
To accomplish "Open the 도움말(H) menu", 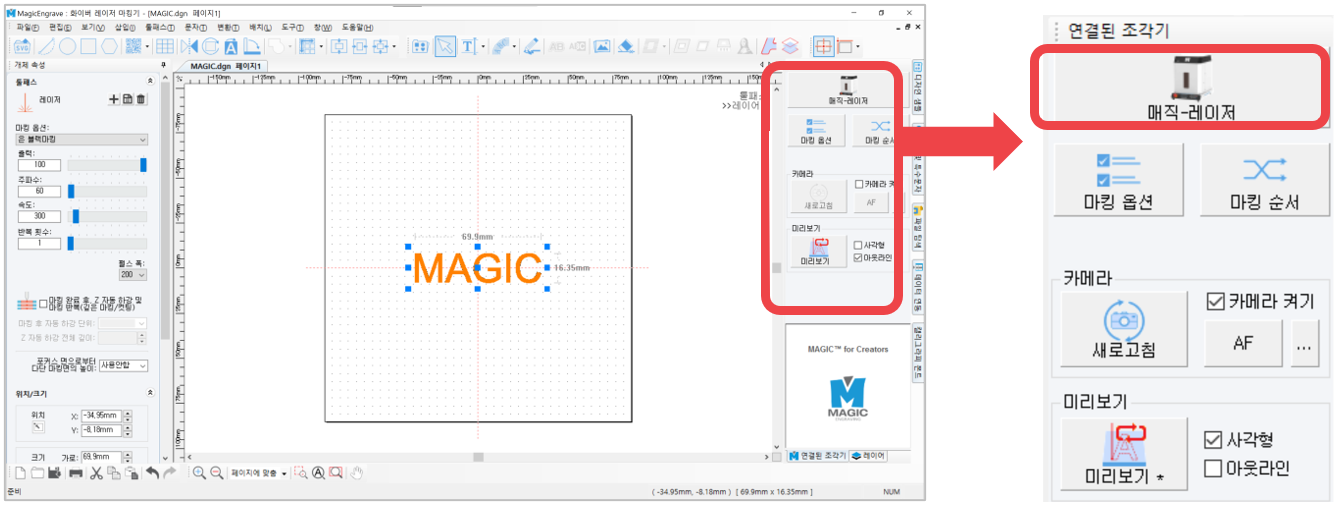I will click(357, 27).
